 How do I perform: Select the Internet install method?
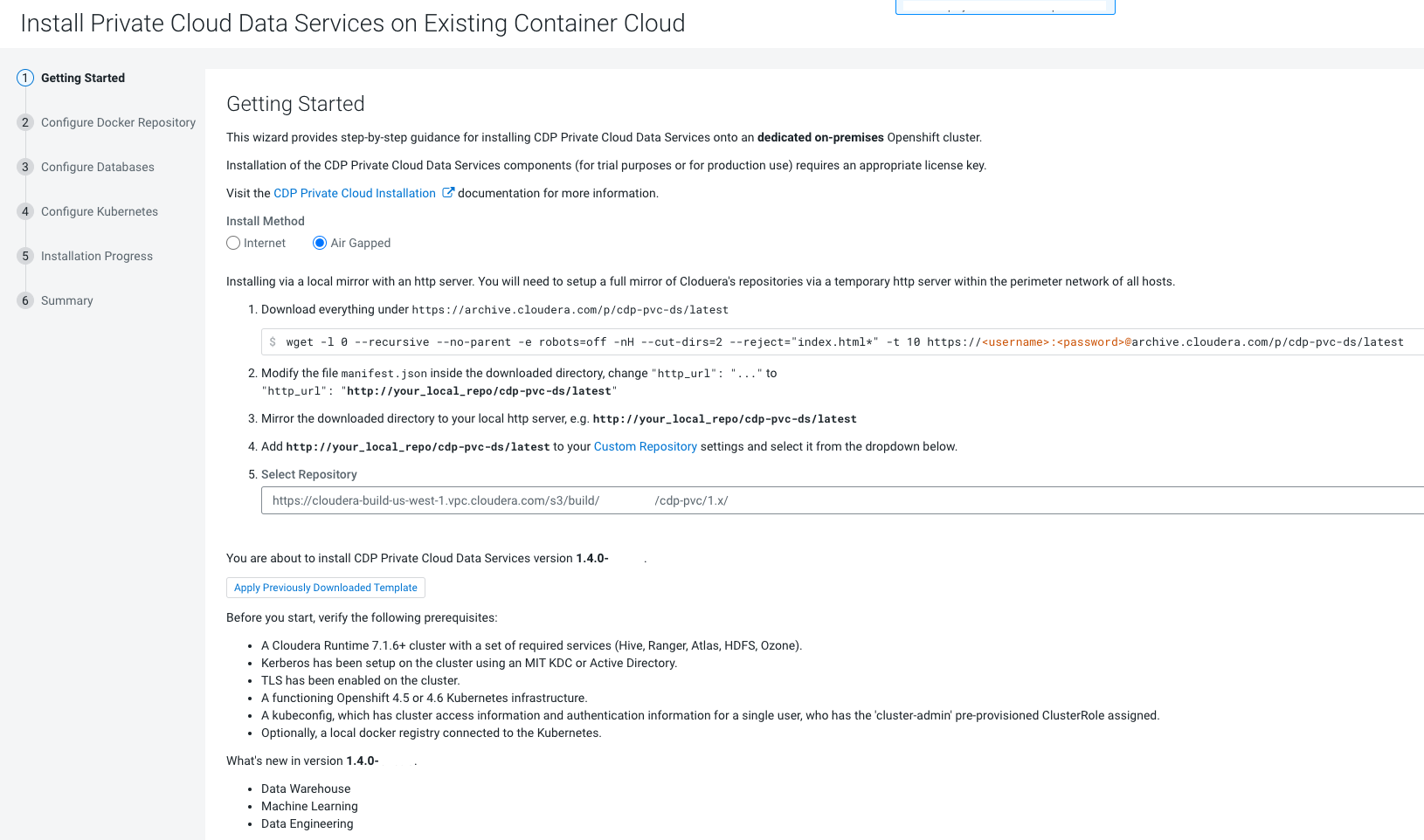[233, 243]
